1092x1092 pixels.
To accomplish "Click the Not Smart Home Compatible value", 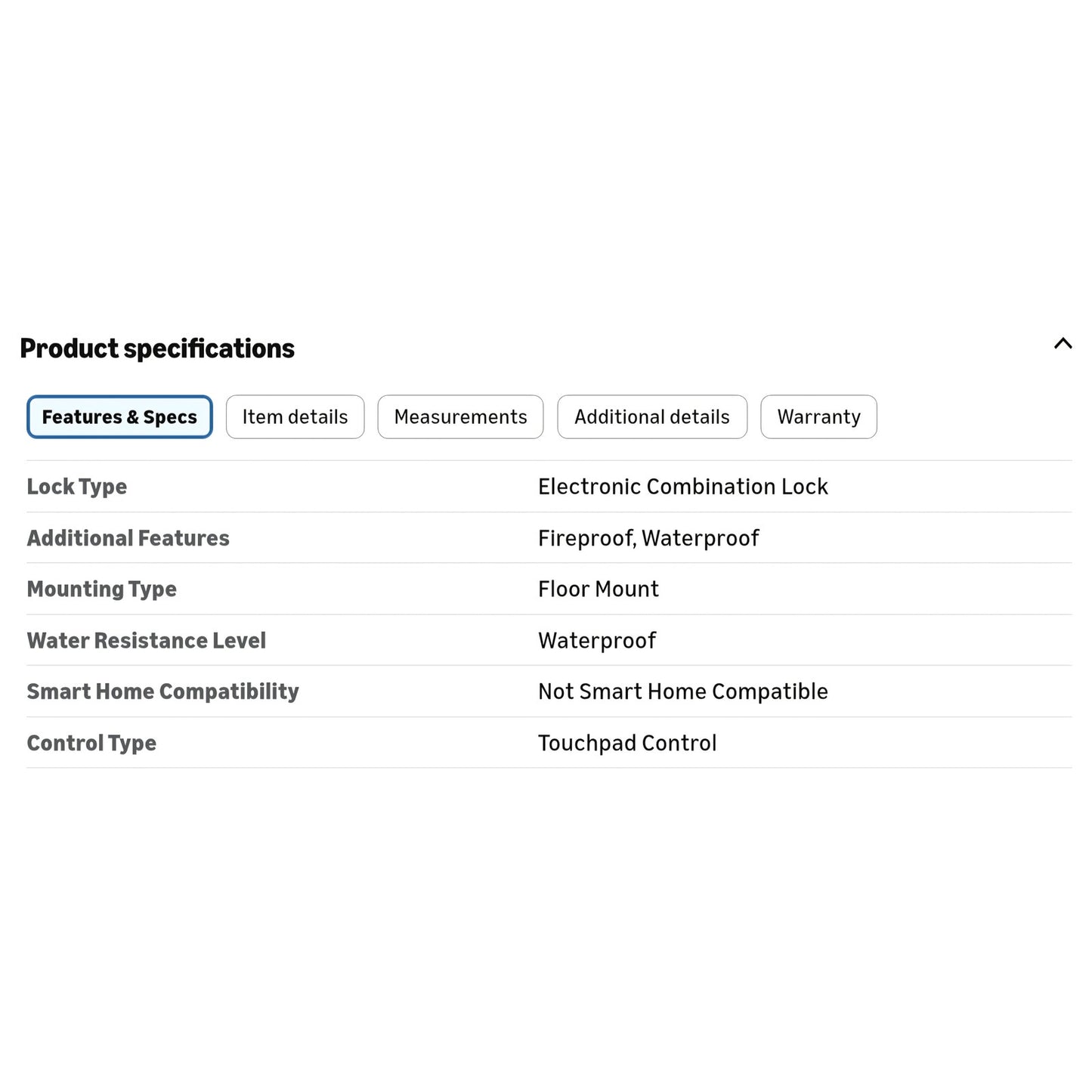I will tap(683, 691).
